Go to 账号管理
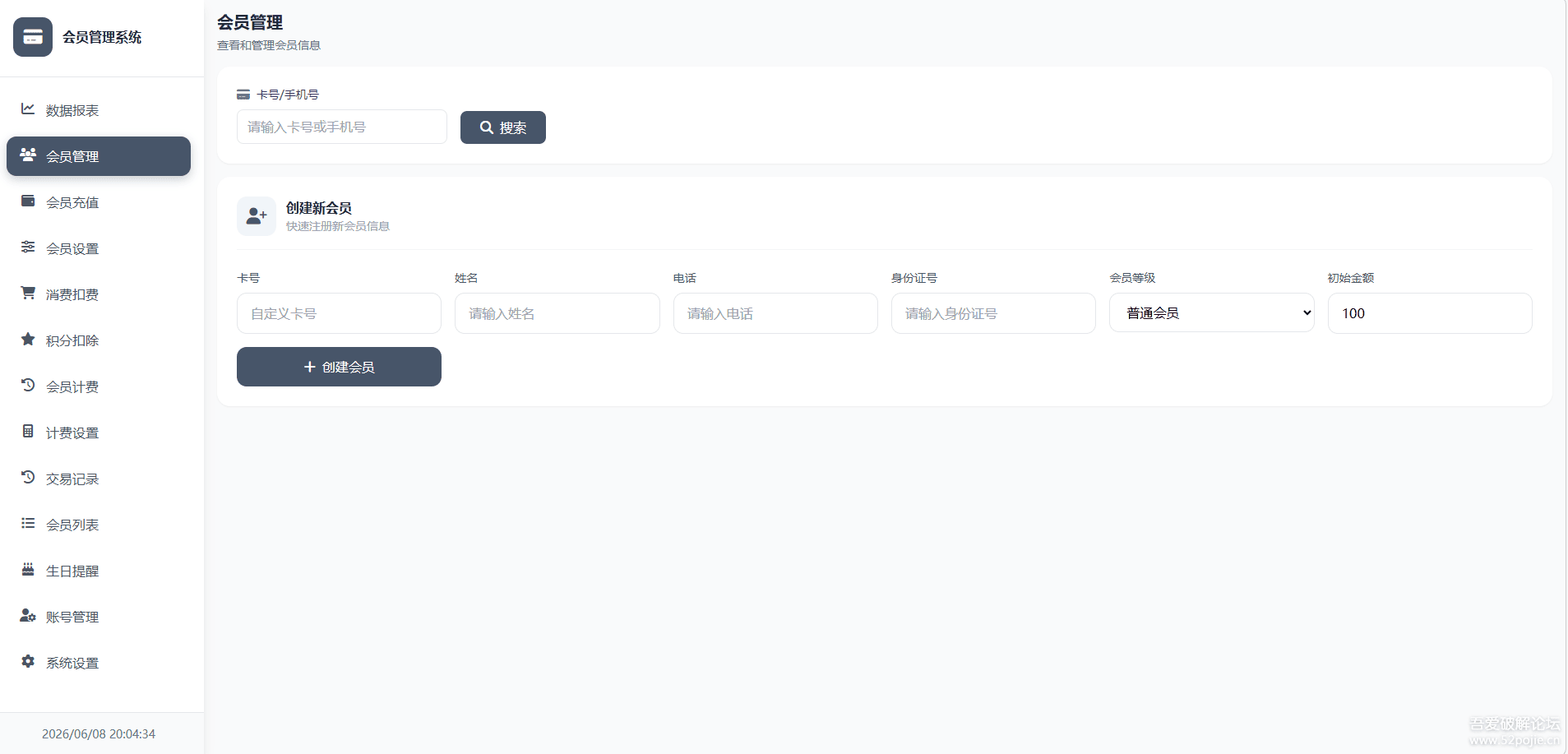The image size is (1568, 754). 99,617
